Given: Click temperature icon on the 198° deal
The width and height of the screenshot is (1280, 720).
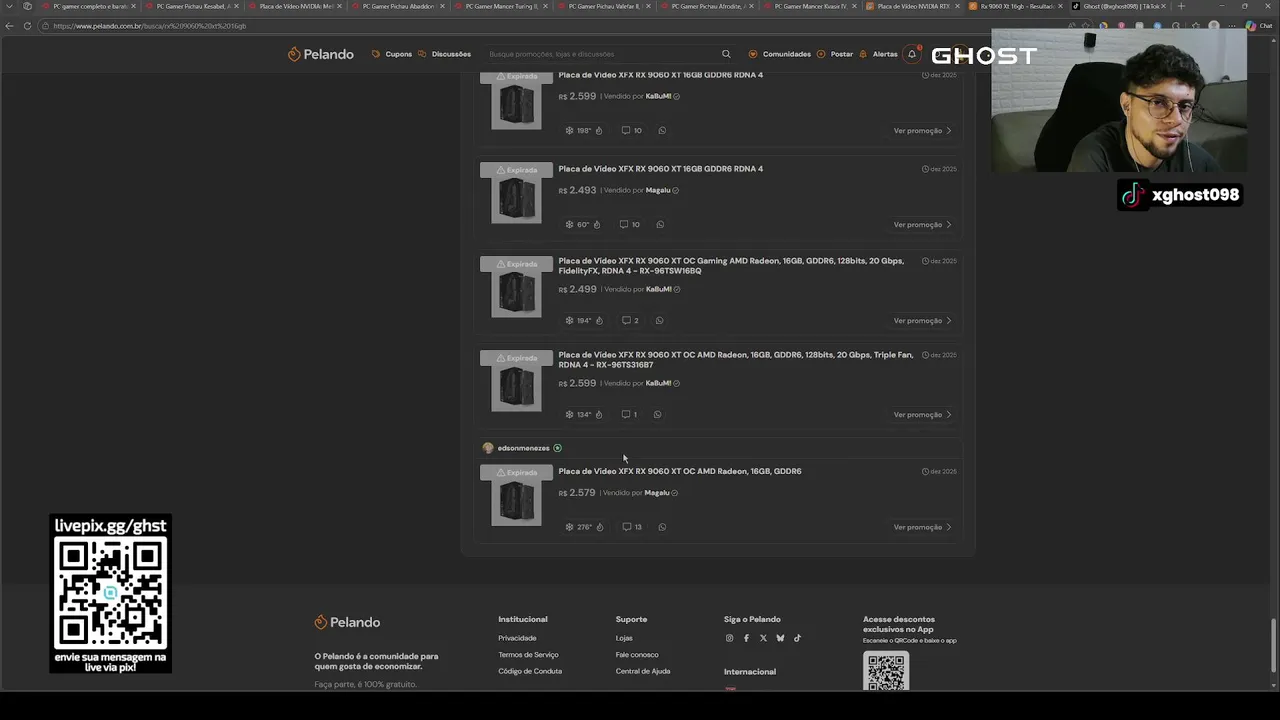Looking at the screenshot, I should [x=569, y=130].
